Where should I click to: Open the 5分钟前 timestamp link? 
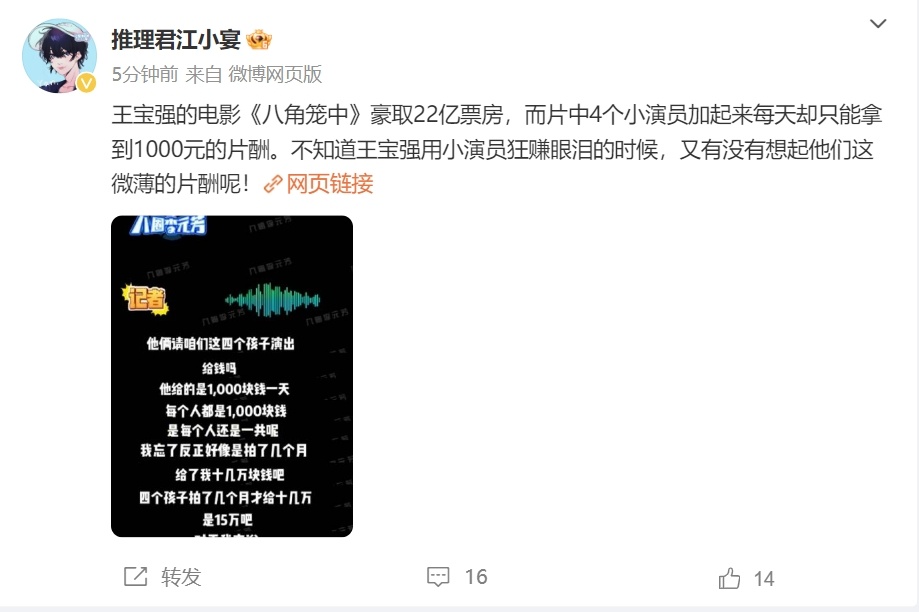[145, 74]
